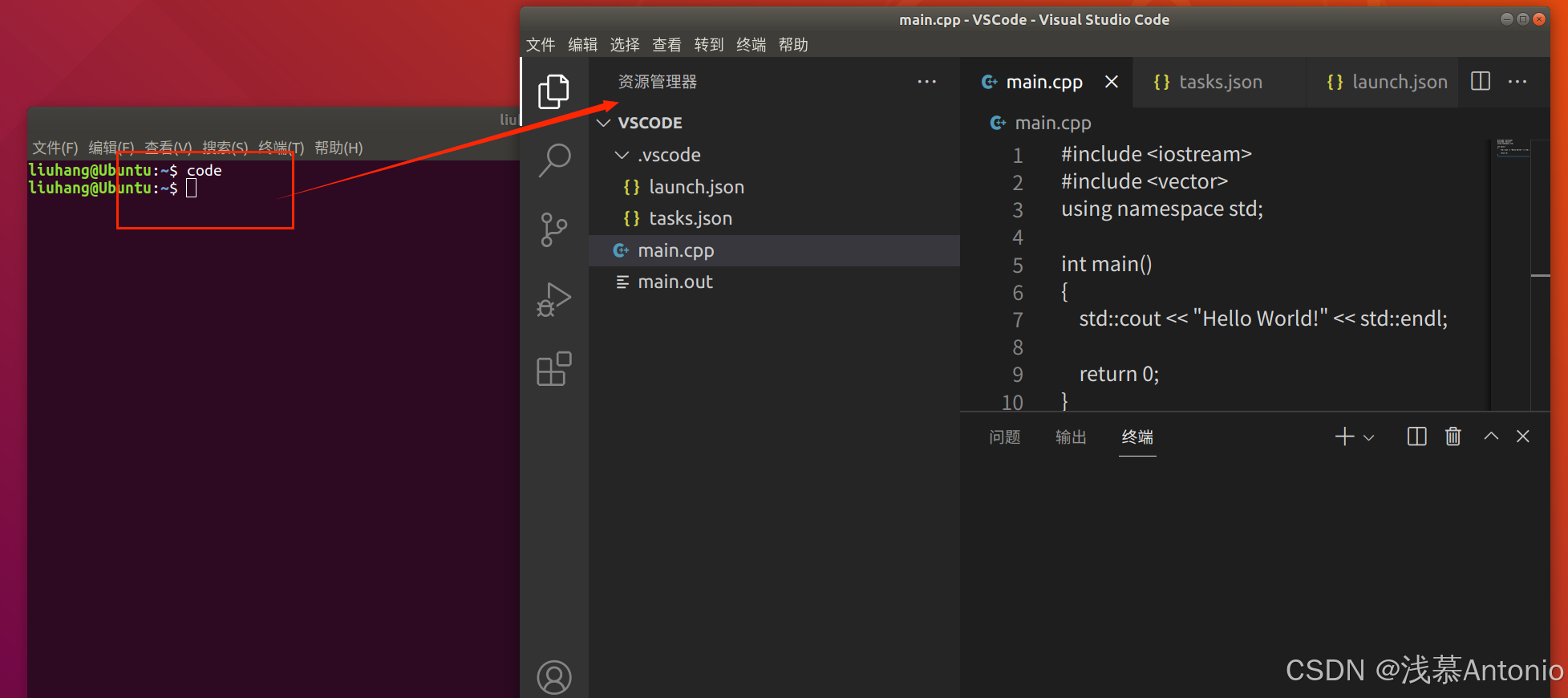Open 帮助(H) menu in terminal window
1568x698 pixels.
tap(338, 148)
